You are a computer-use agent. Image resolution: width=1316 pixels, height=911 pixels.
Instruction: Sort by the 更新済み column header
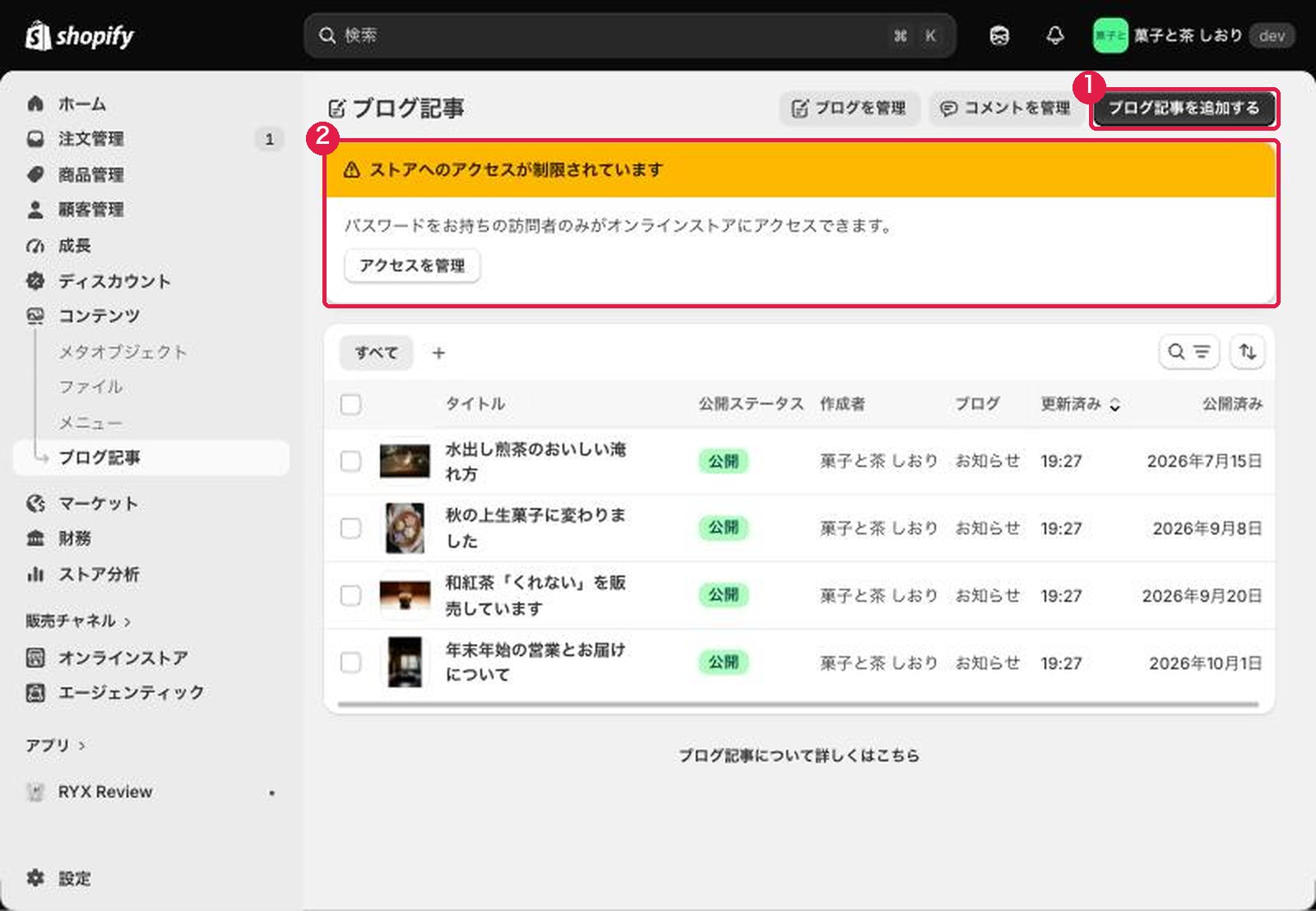[1080, 404]
